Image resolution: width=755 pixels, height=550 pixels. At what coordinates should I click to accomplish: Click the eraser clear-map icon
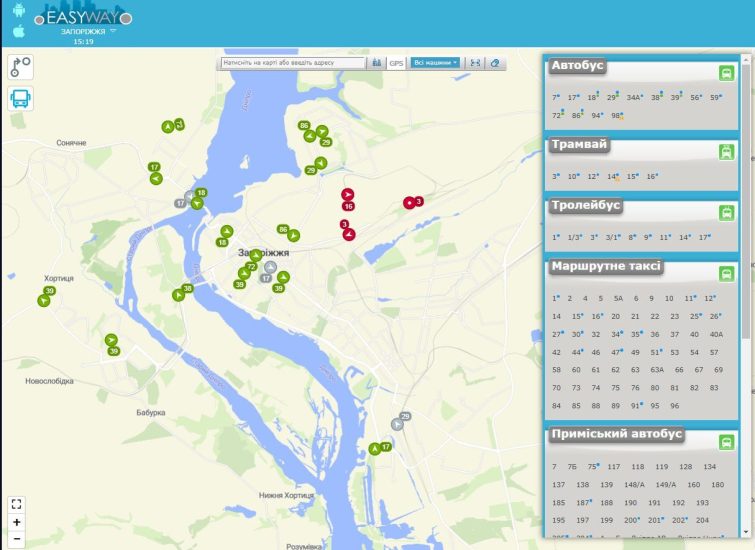pos(496,62)
